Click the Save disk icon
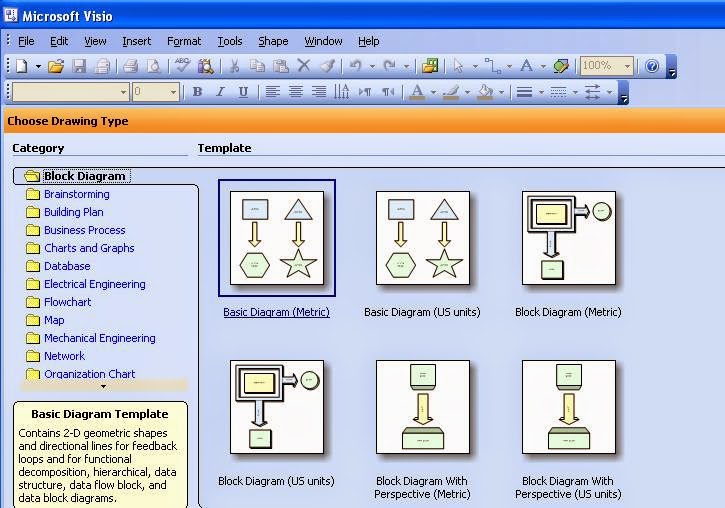Image resolution: width=725 pixels, height=508 pixels. pyautogui.click(x=79, y=66)
